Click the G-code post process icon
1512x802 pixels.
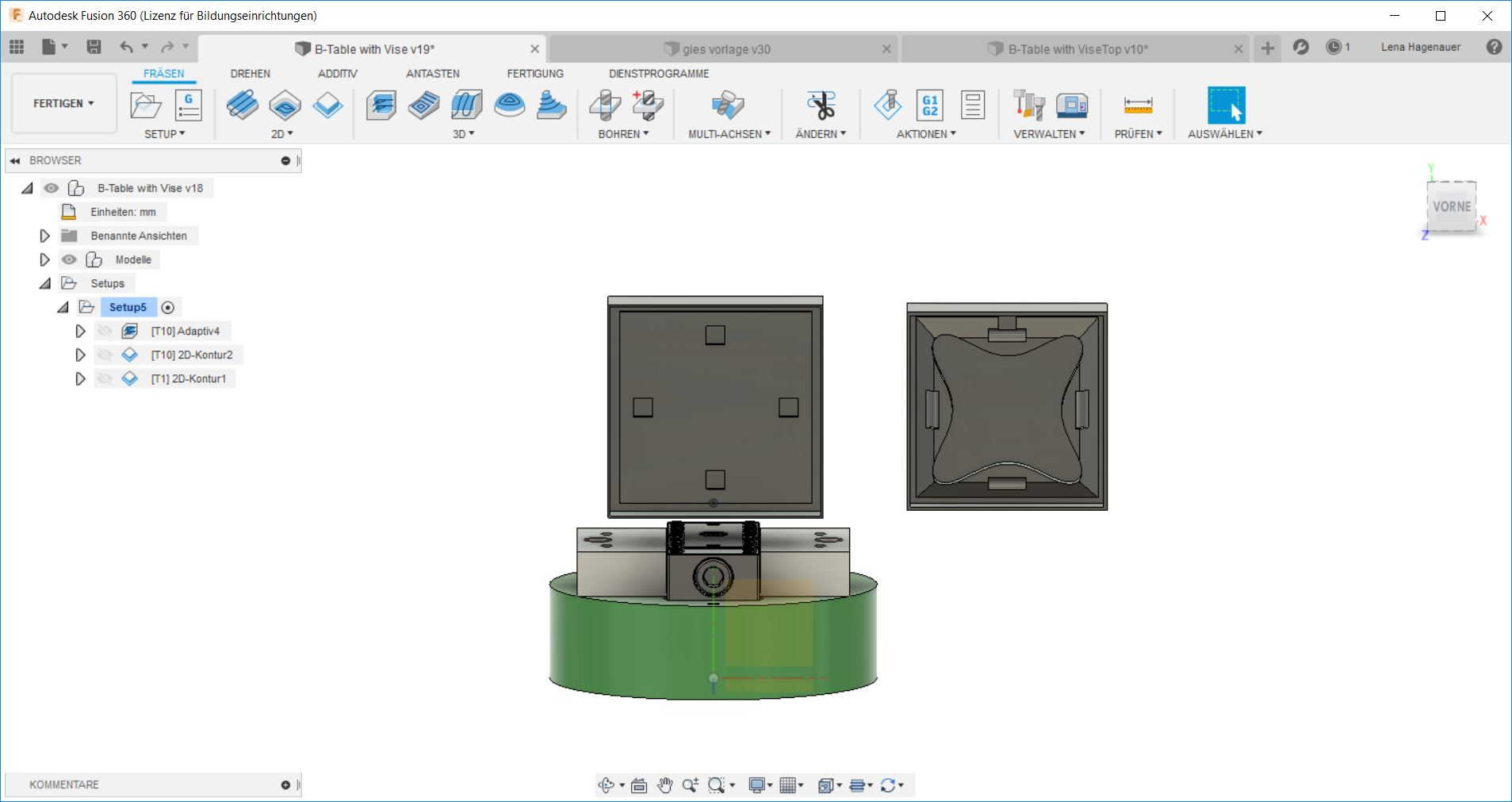click(x=929, y=105)
